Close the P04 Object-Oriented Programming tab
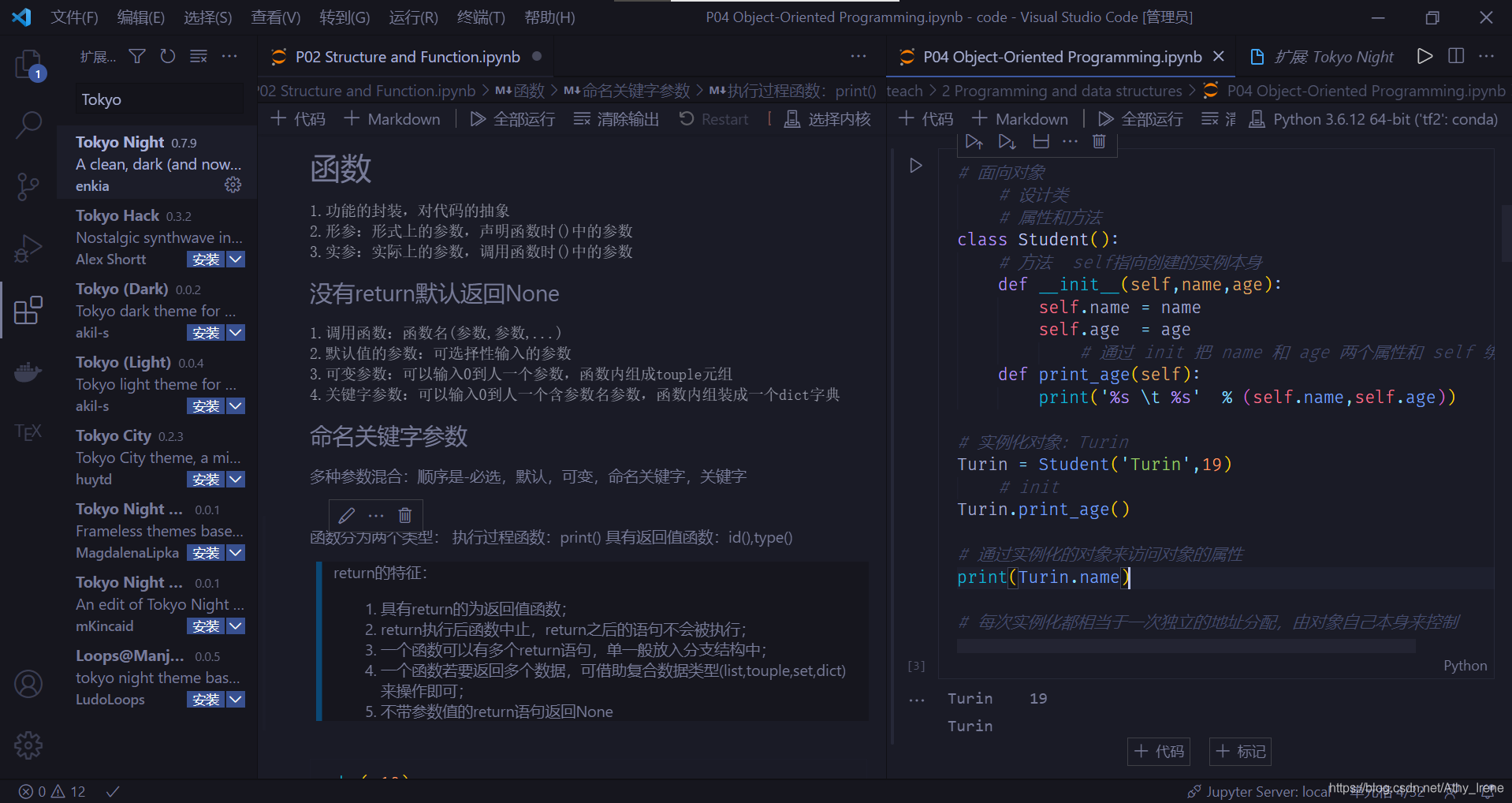Image resolution: width=1512 pixels, height=803 pixels. pyautogui.click(x=1219, y=57)
